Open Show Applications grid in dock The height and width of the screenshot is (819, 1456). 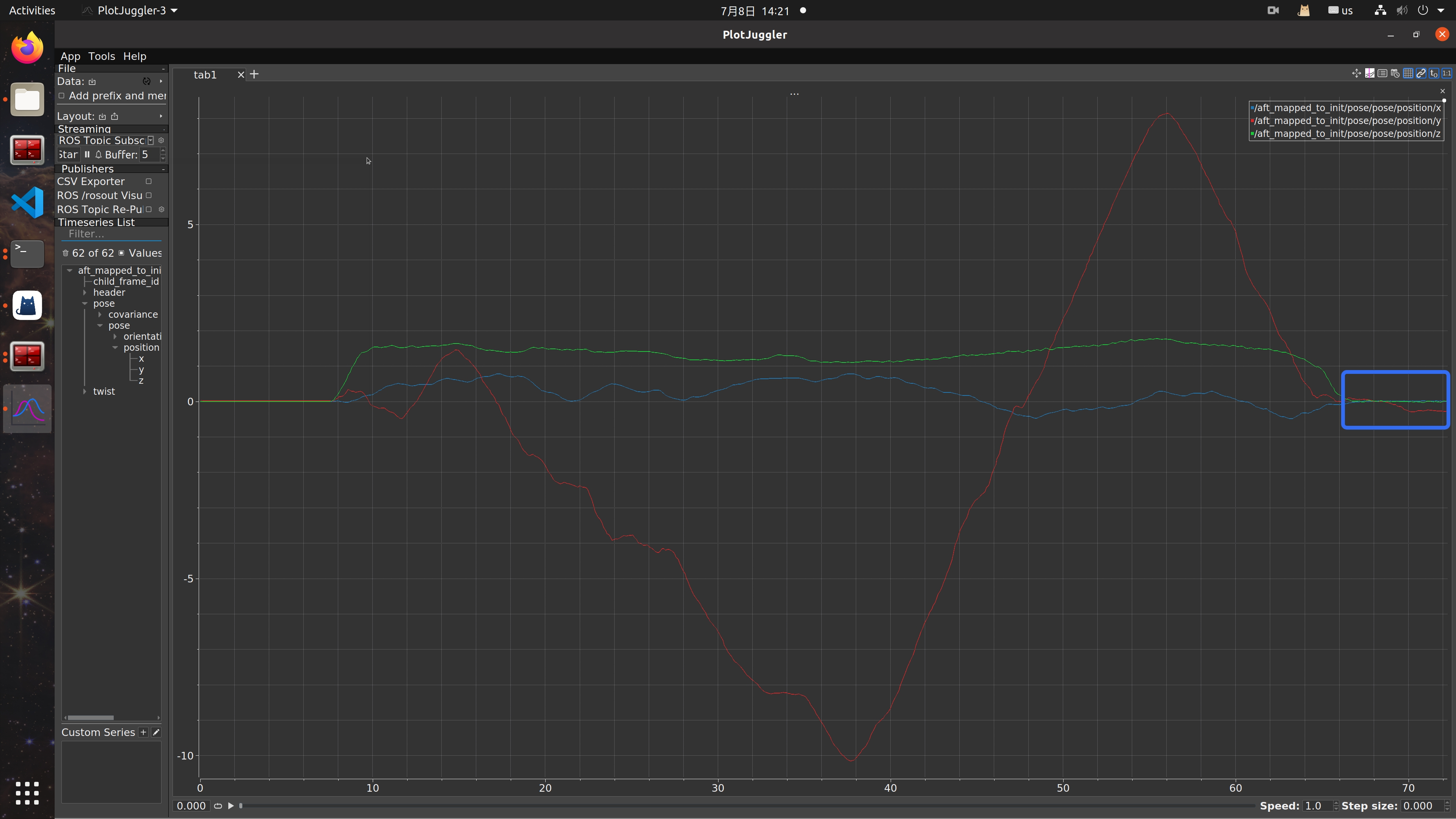point(27,794)
